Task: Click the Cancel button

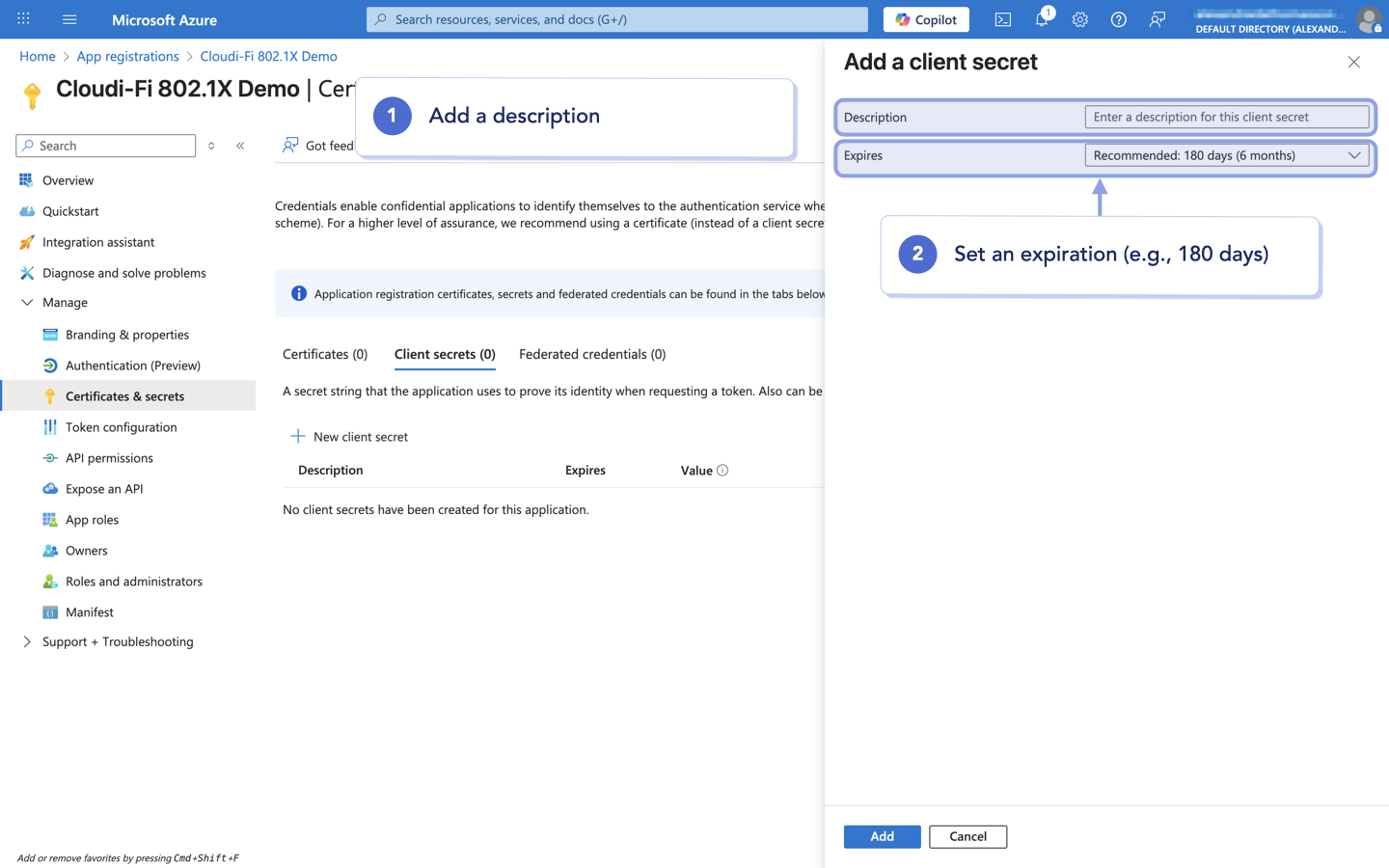Action: [x=967, y=836]
